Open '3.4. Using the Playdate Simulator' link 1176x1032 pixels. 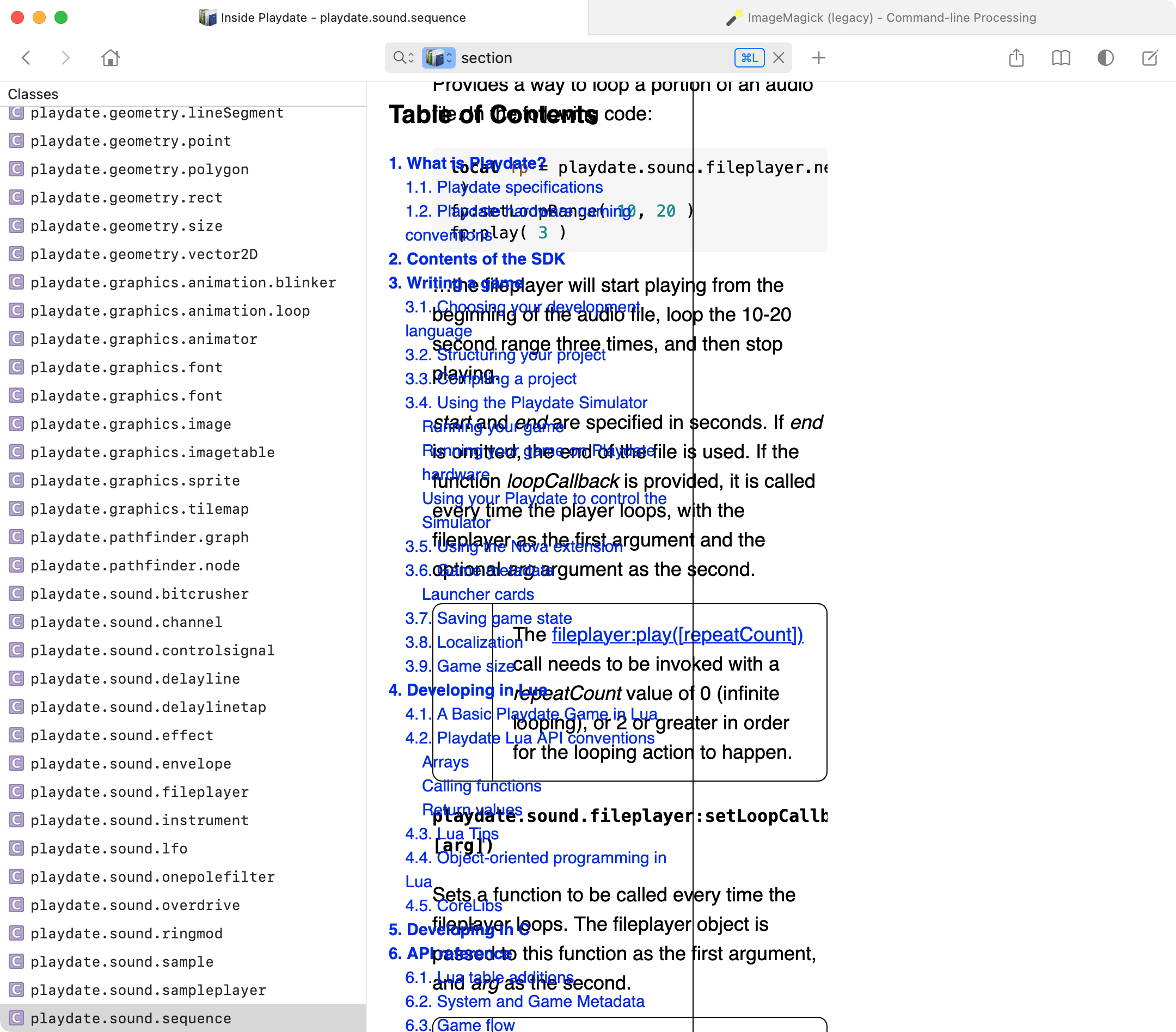[x=526, y=403]
